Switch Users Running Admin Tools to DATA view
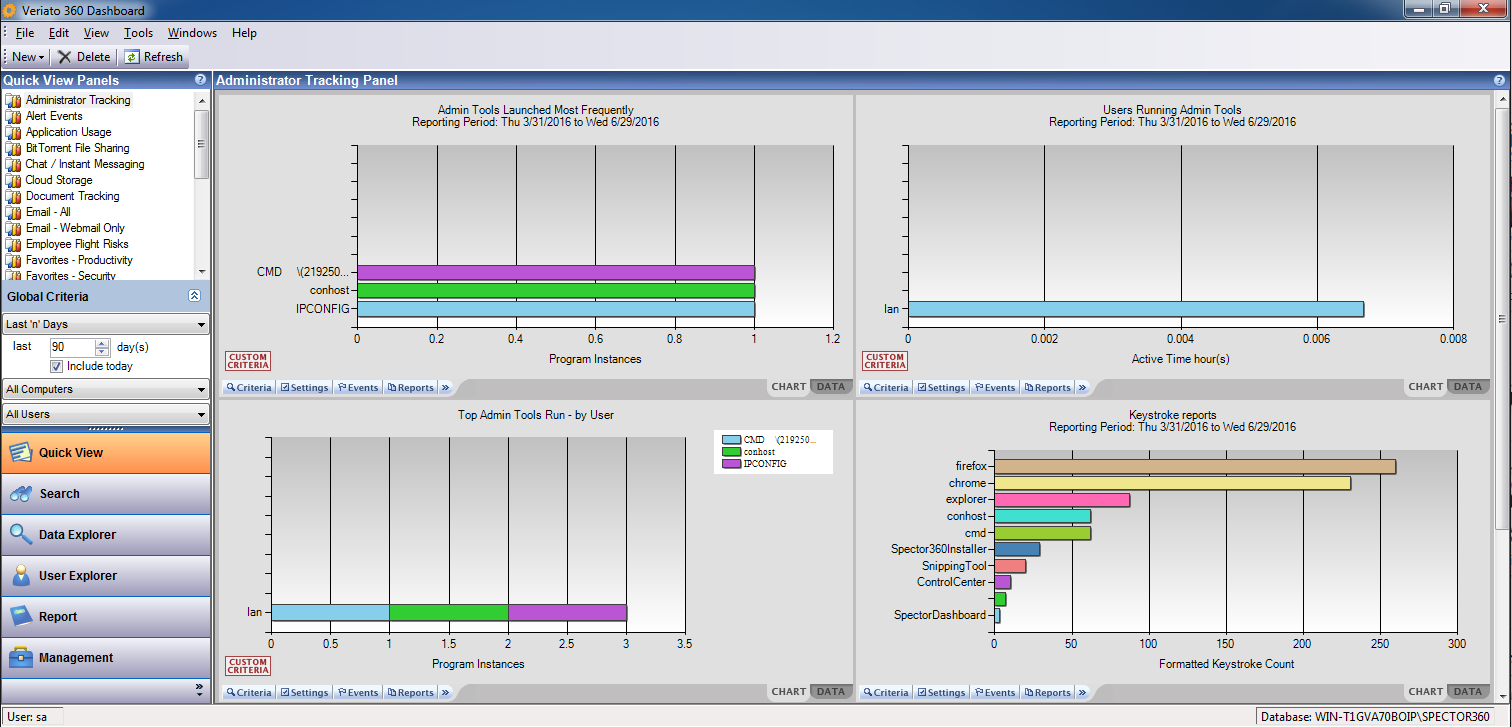The height and width of the screenshot is (727, 1512). click(x=1467, y=387)
